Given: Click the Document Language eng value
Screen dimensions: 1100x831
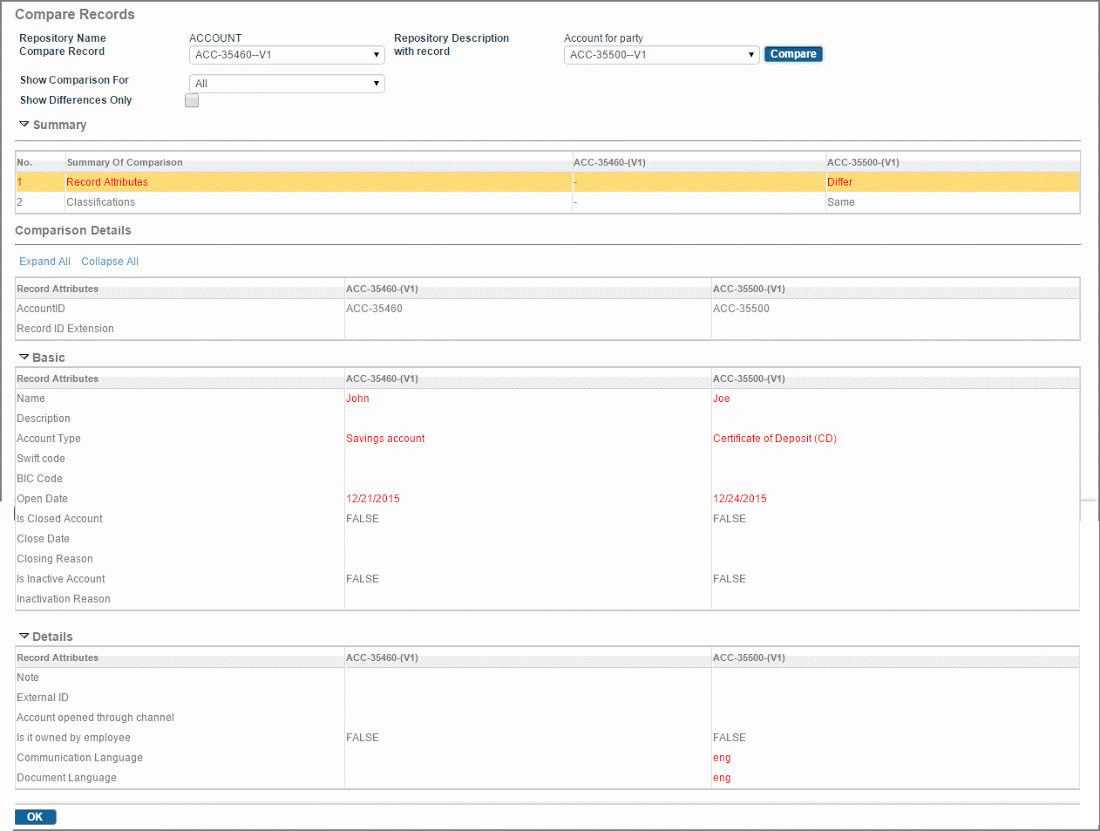Looking at the screenshot, I should [722, 778].
